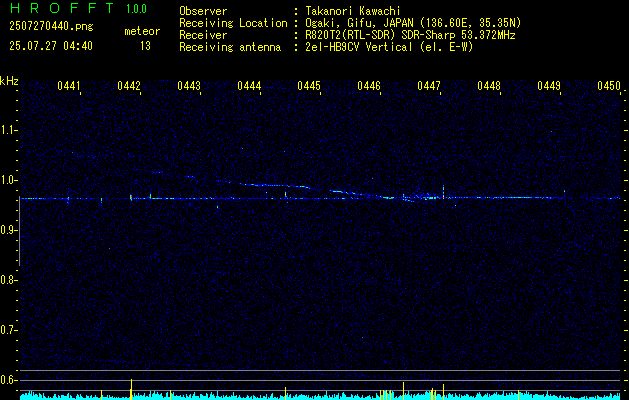This screenshot has width=629, height=400.
Task: Click the 0449 time marker
Action: 549,86
